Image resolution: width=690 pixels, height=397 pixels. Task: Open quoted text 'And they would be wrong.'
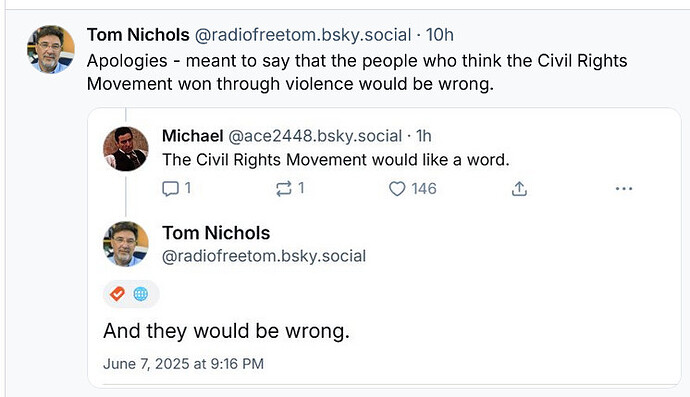227,331
